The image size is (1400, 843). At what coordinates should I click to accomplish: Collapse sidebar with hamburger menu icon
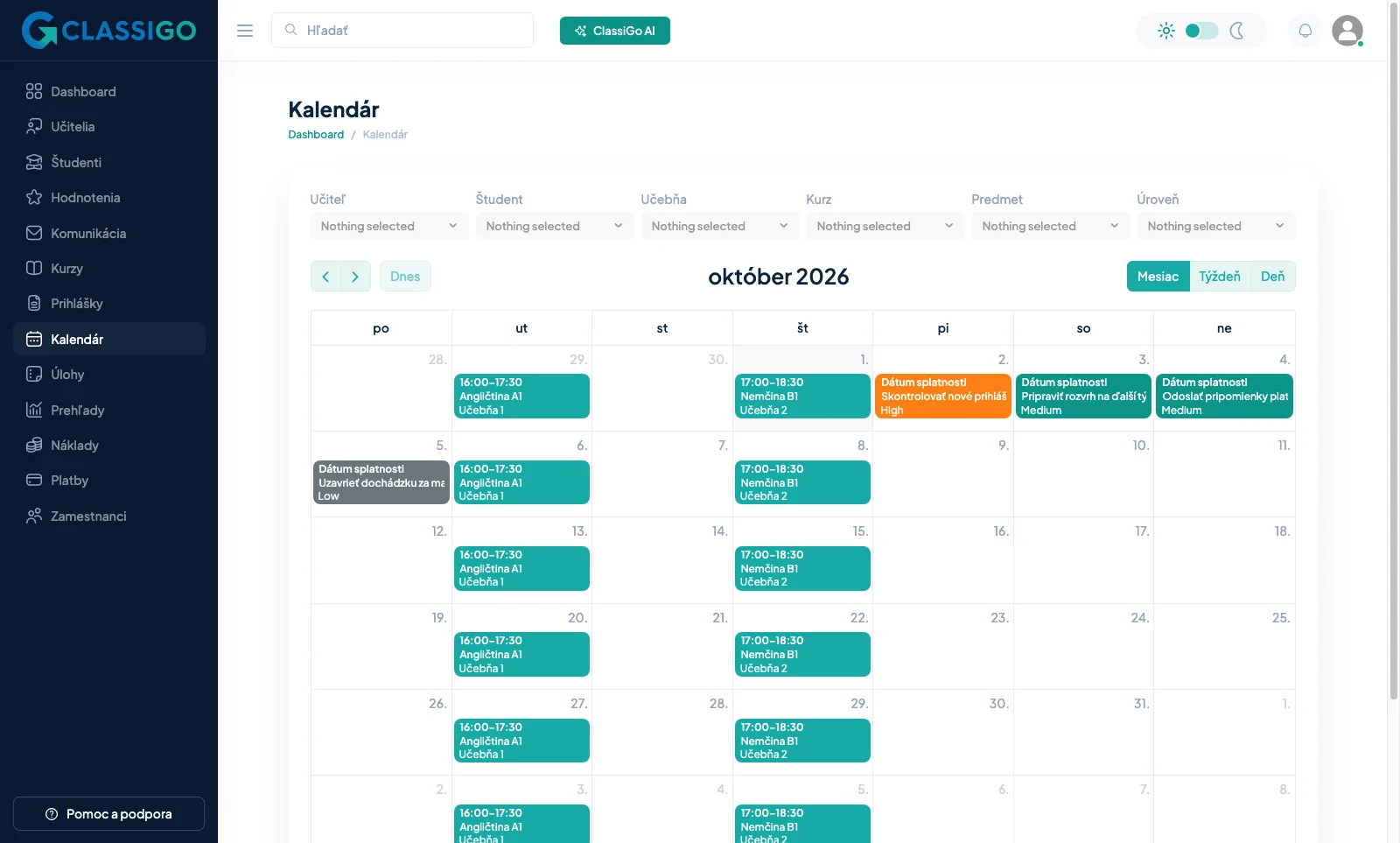click(x=245, y=31)
